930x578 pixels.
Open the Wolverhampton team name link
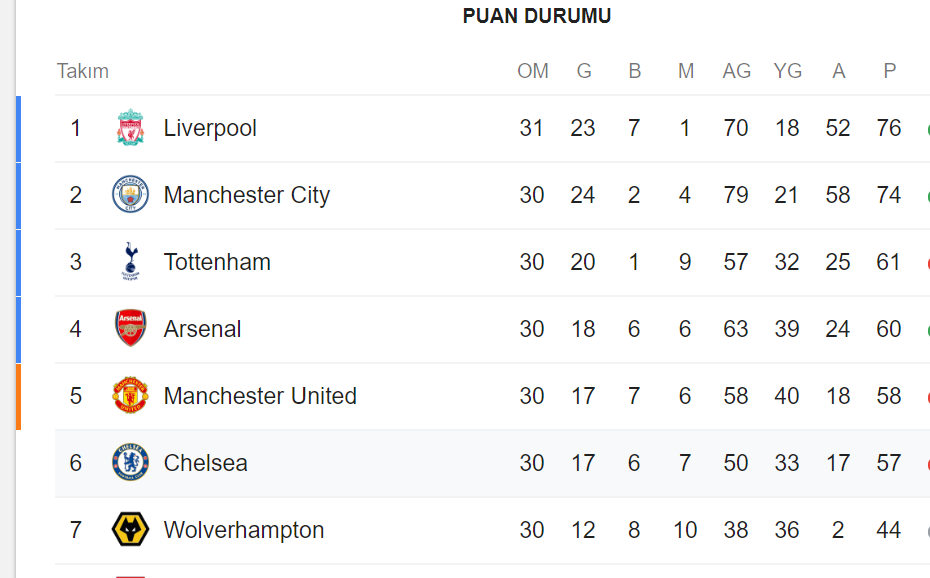(x=244, y=530)
